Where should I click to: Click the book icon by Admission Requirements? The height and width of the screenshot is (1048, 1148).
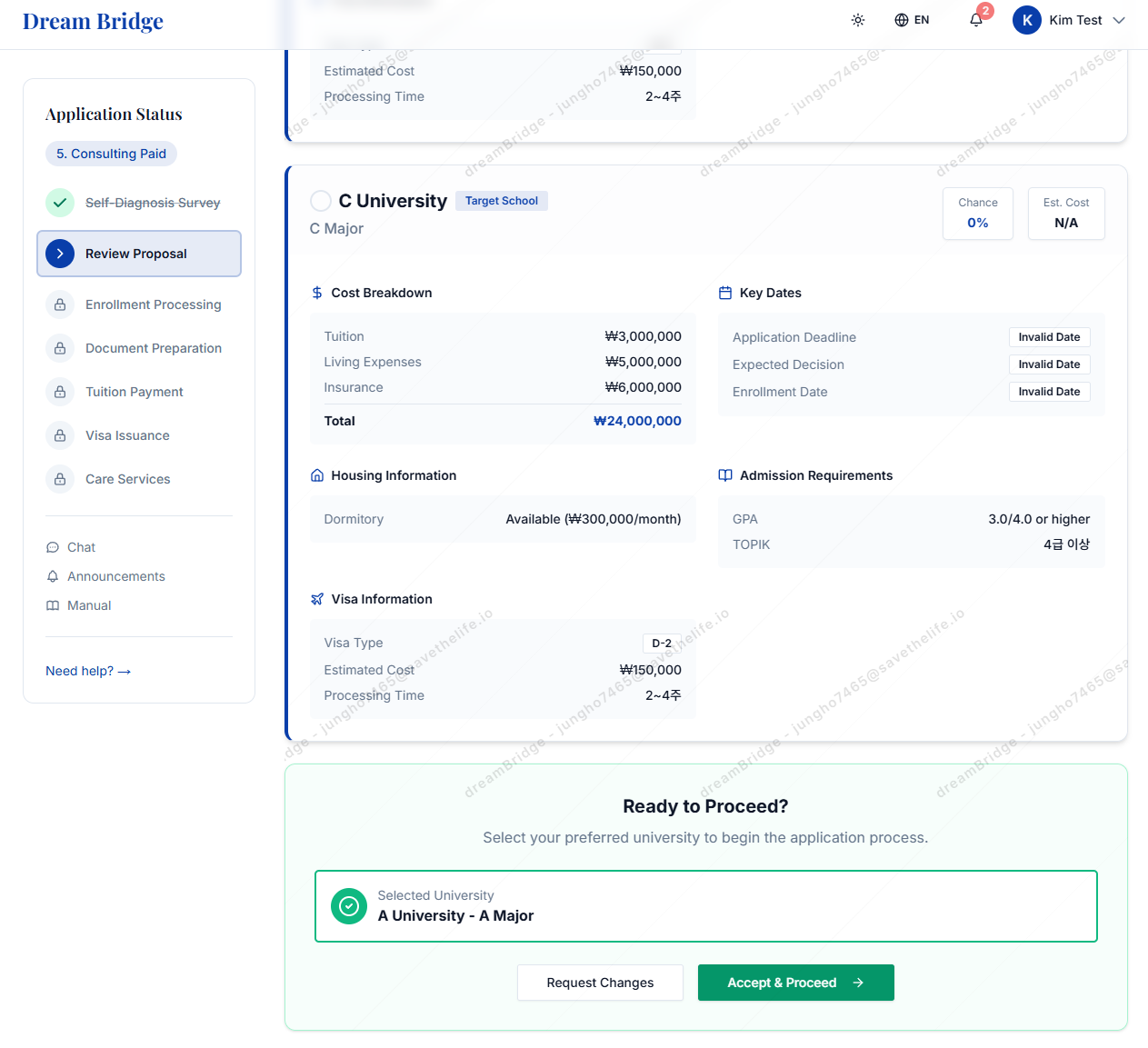(x=725, y=475)
